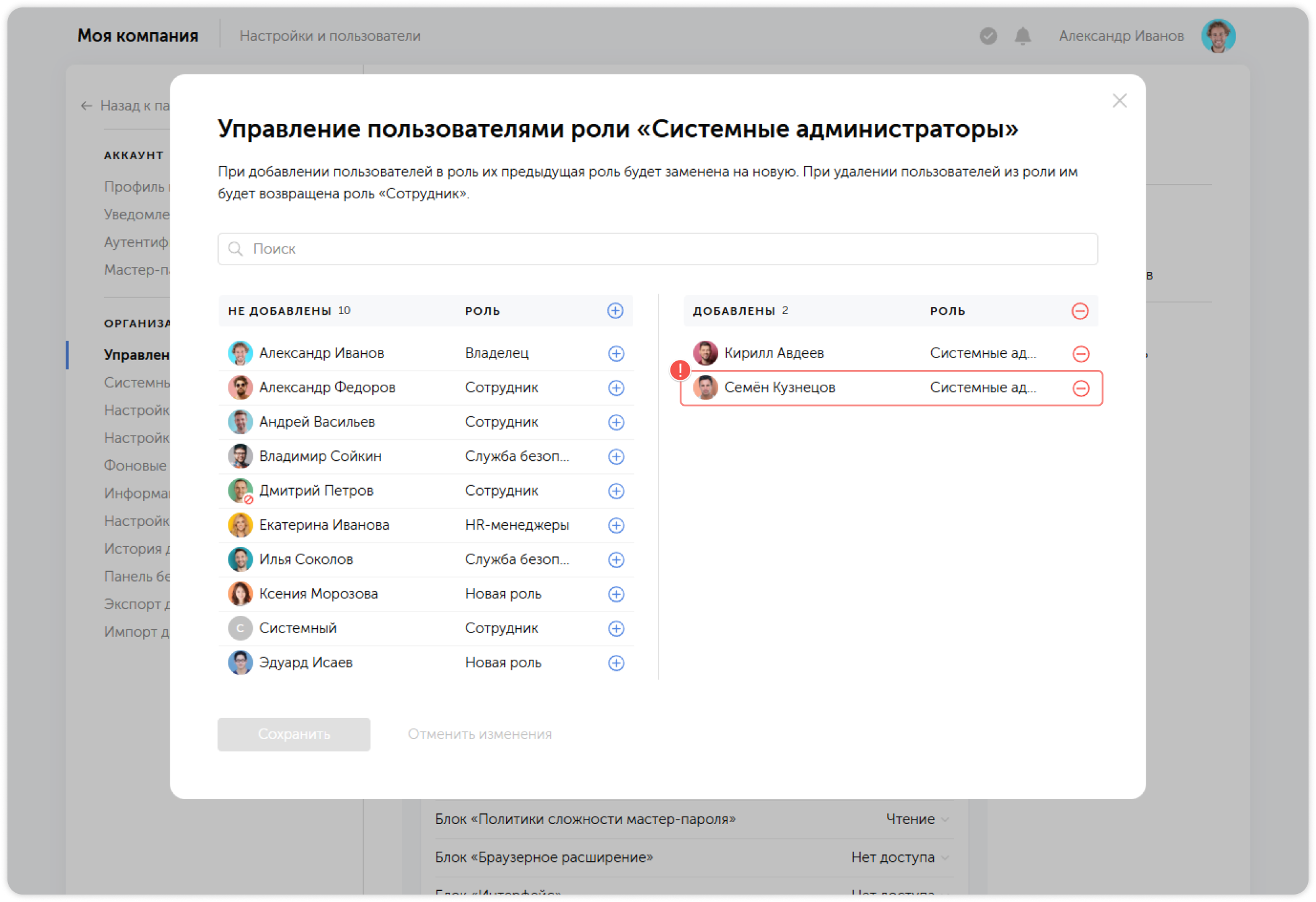1316x902 pixels.
Task: Click plus icon next to Екатерина Иванова
Action: [615, 525]
